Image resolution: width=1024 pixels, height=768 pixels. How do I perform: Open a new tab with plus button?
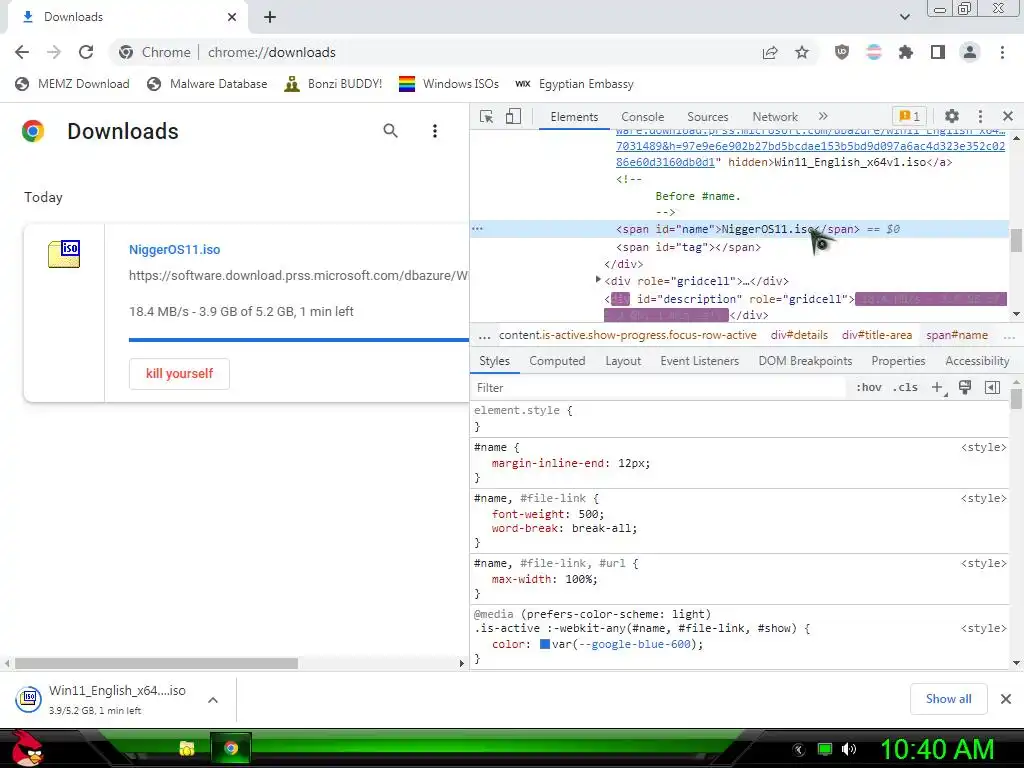point(270,17)
